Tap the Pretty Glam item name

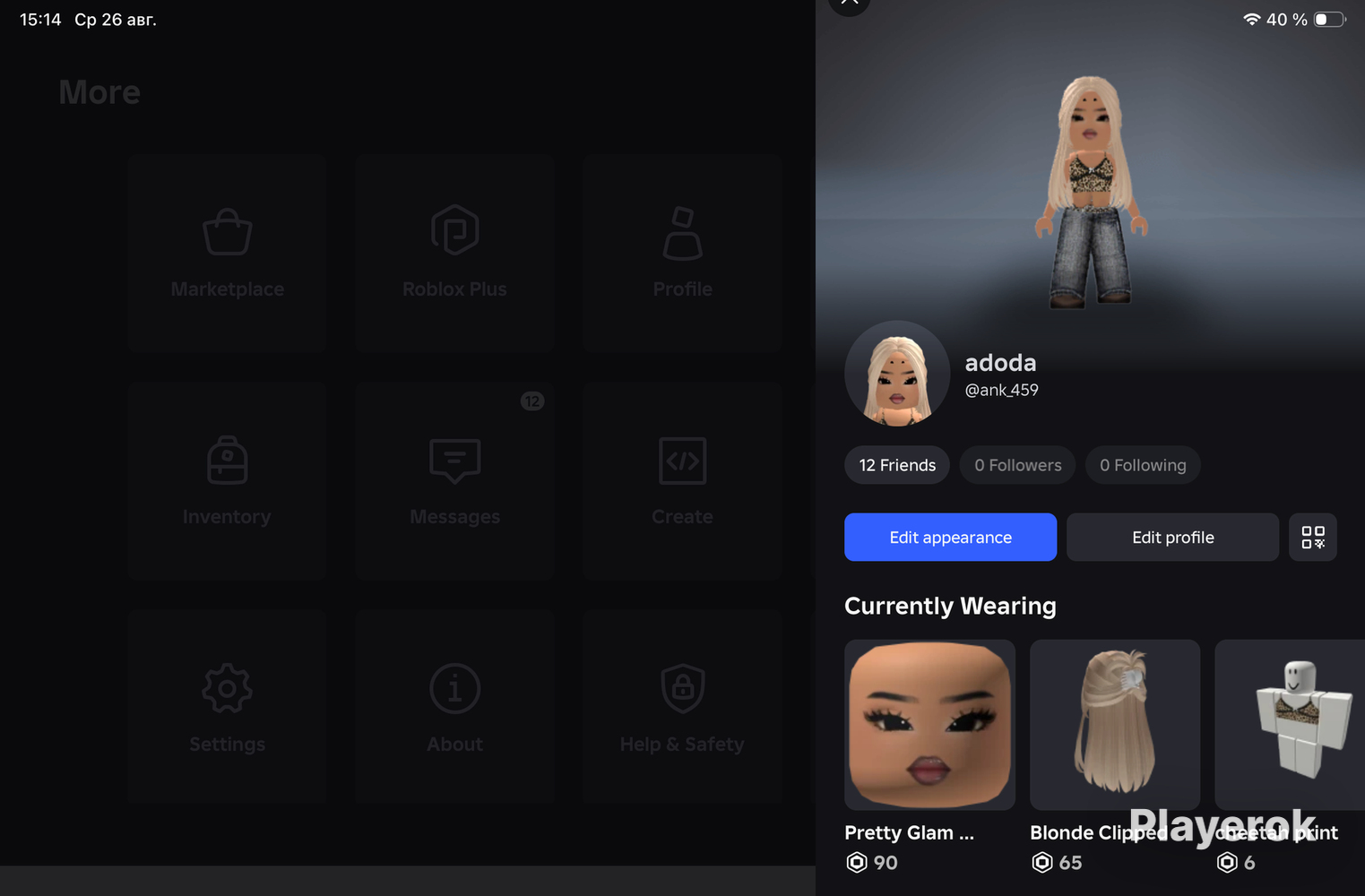(x=910, y=833)
